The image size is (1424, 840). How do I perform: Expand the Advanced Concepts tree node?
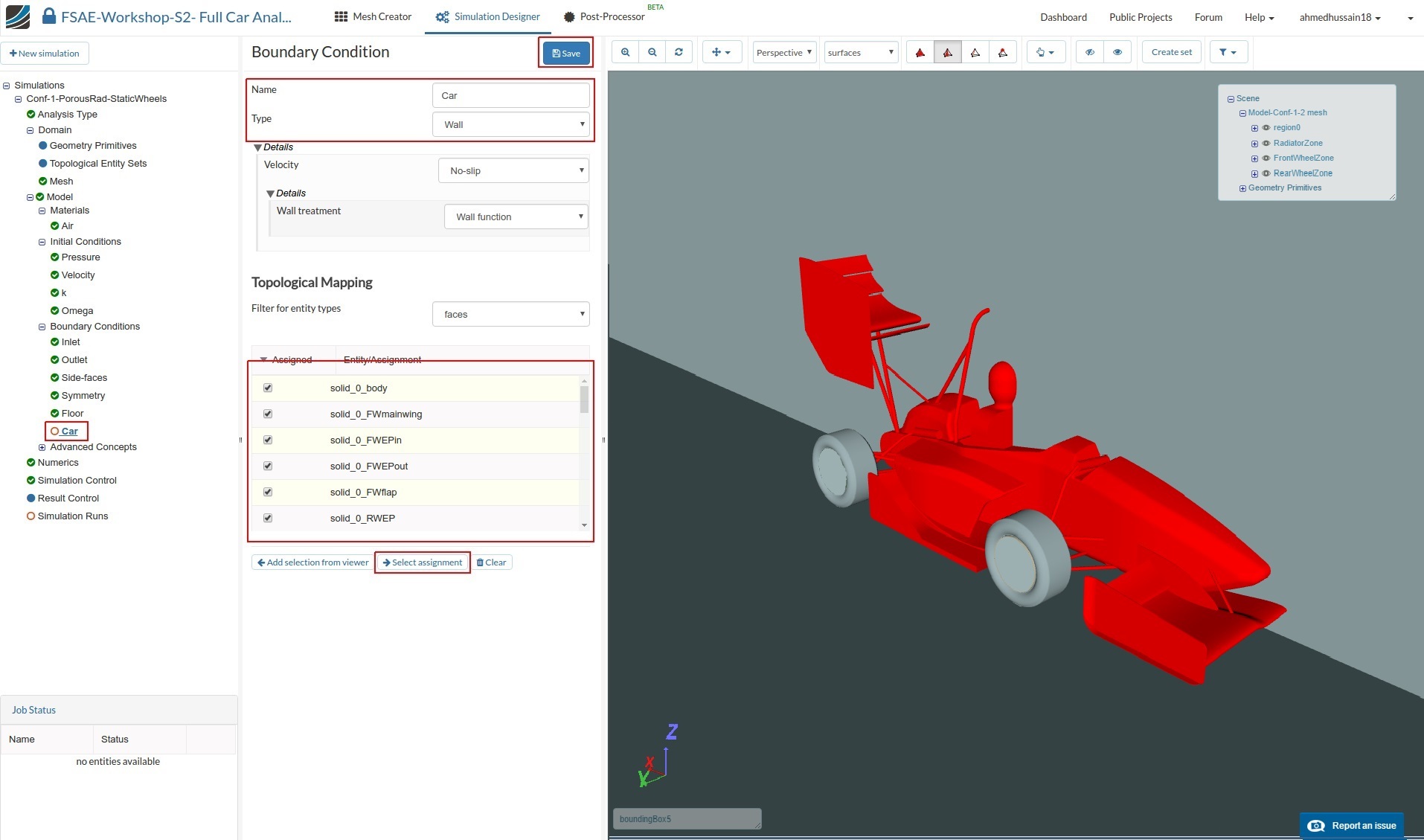[42, 447]
